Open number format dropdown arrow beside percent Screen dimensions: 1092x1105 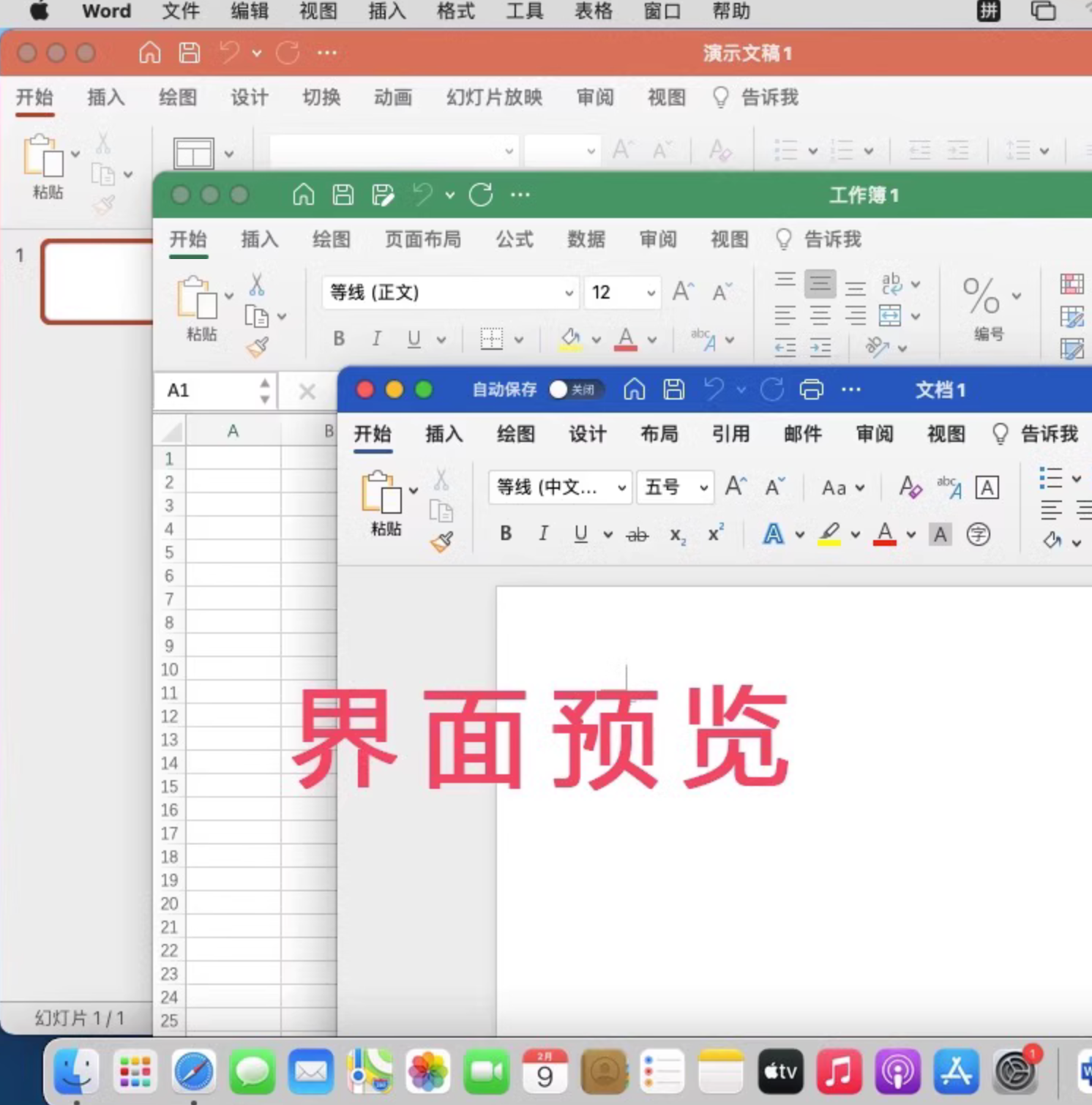pyautogui.click(x=1017, y=296)
